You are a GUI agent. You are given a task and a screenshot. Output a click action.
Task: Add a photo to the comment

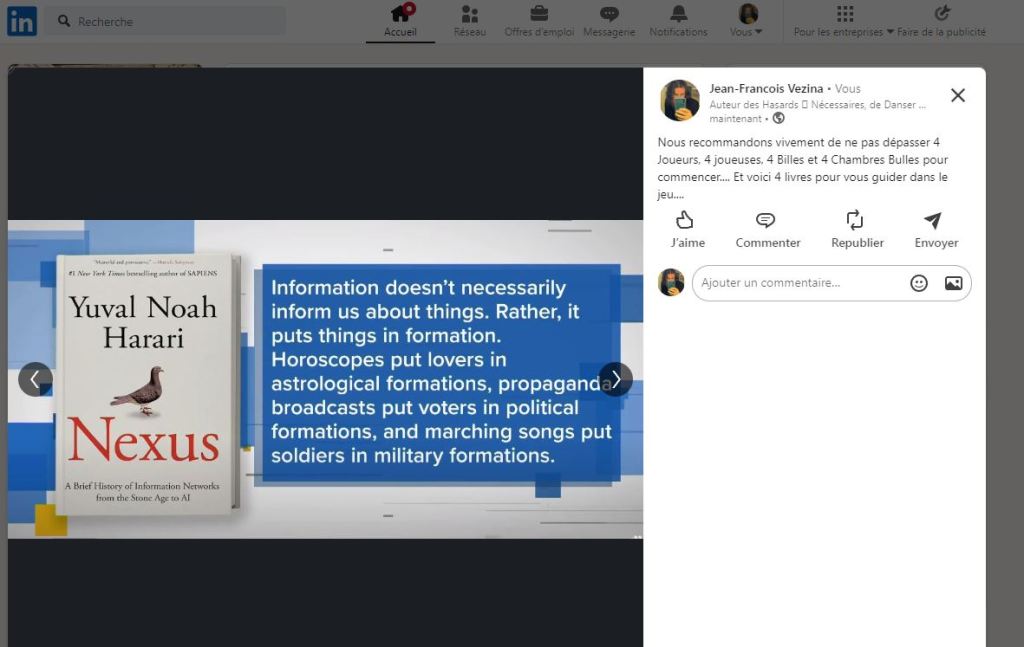click(x=953, y=283)
